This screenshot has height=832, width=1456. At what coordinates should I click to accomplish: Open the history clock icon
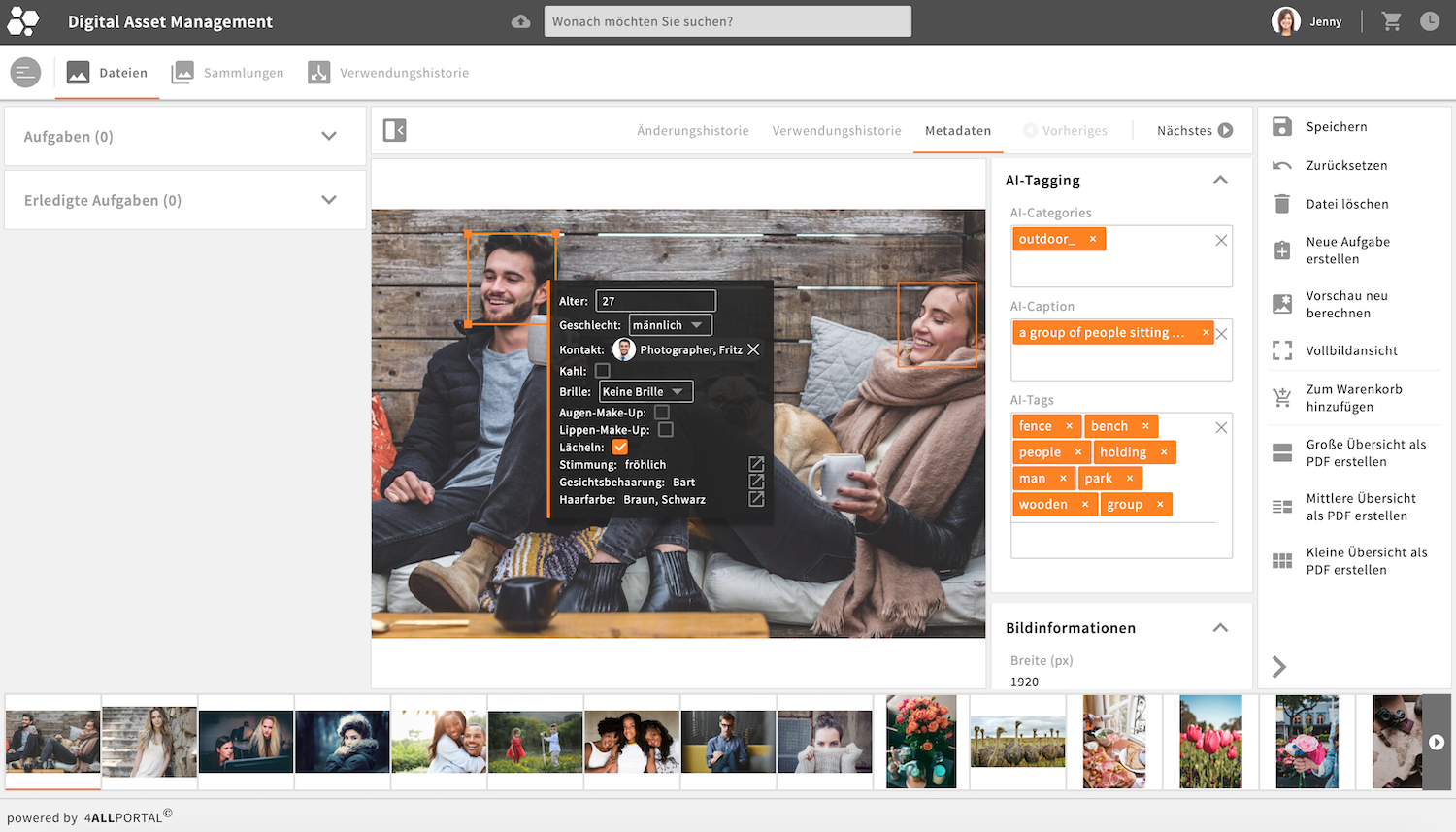pyautogui.click(x=1430, y=21)
